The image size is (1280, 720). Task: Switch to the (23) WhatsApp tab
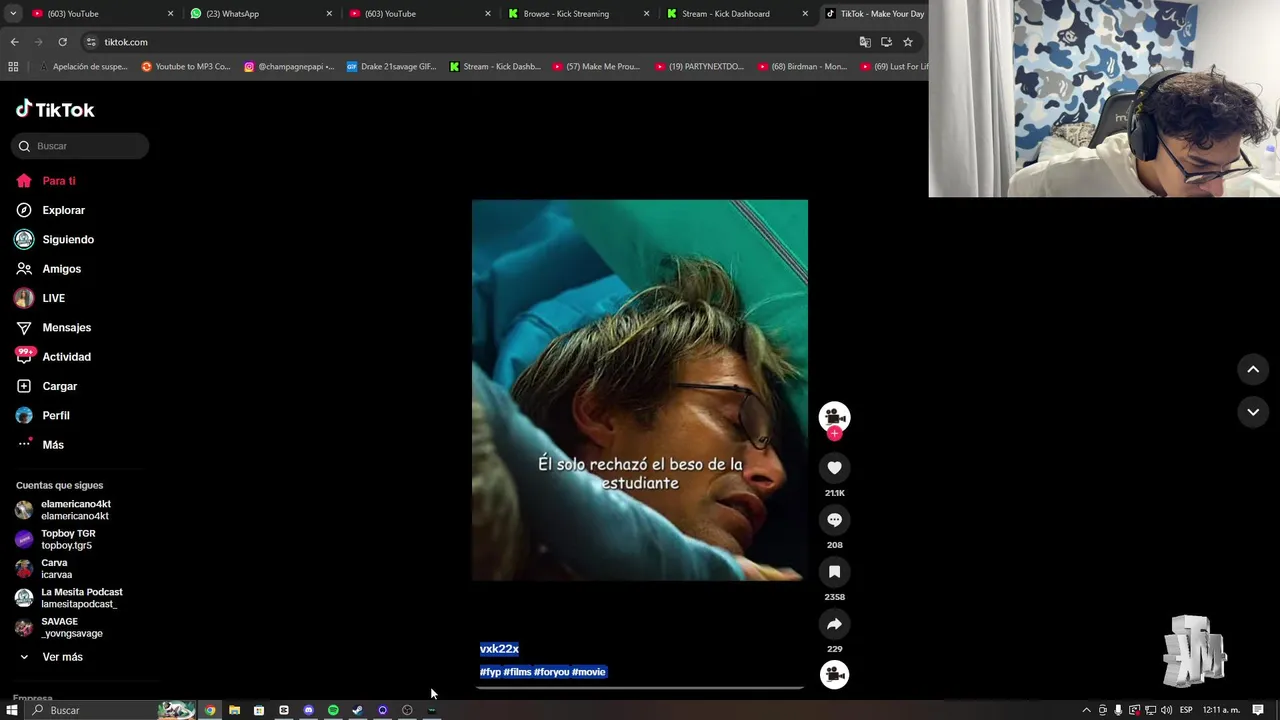pos(258,14)
